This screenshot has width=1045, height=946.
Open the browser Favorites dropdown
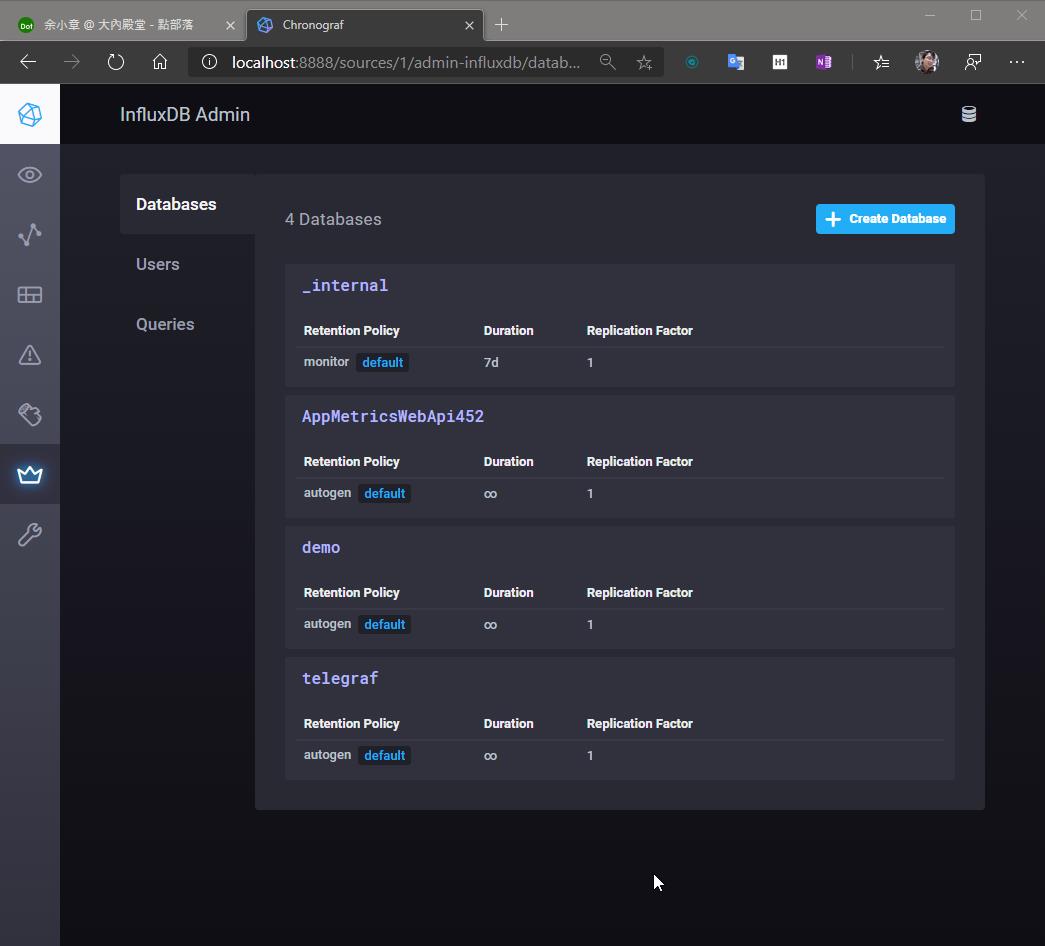(881, 62)
